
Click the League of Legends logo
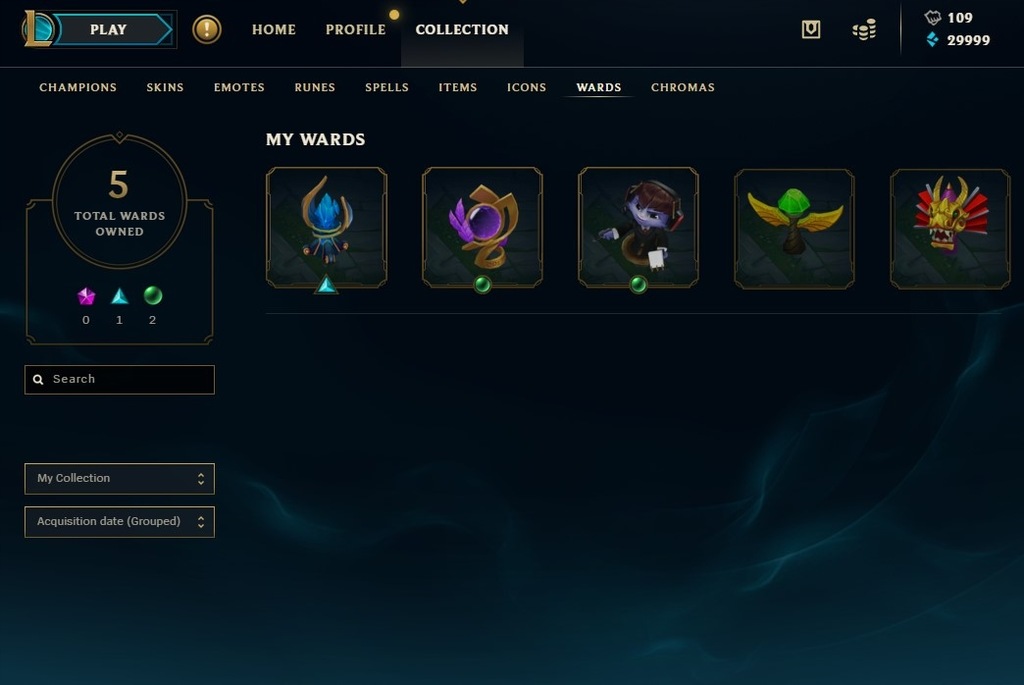pos(38,29)
